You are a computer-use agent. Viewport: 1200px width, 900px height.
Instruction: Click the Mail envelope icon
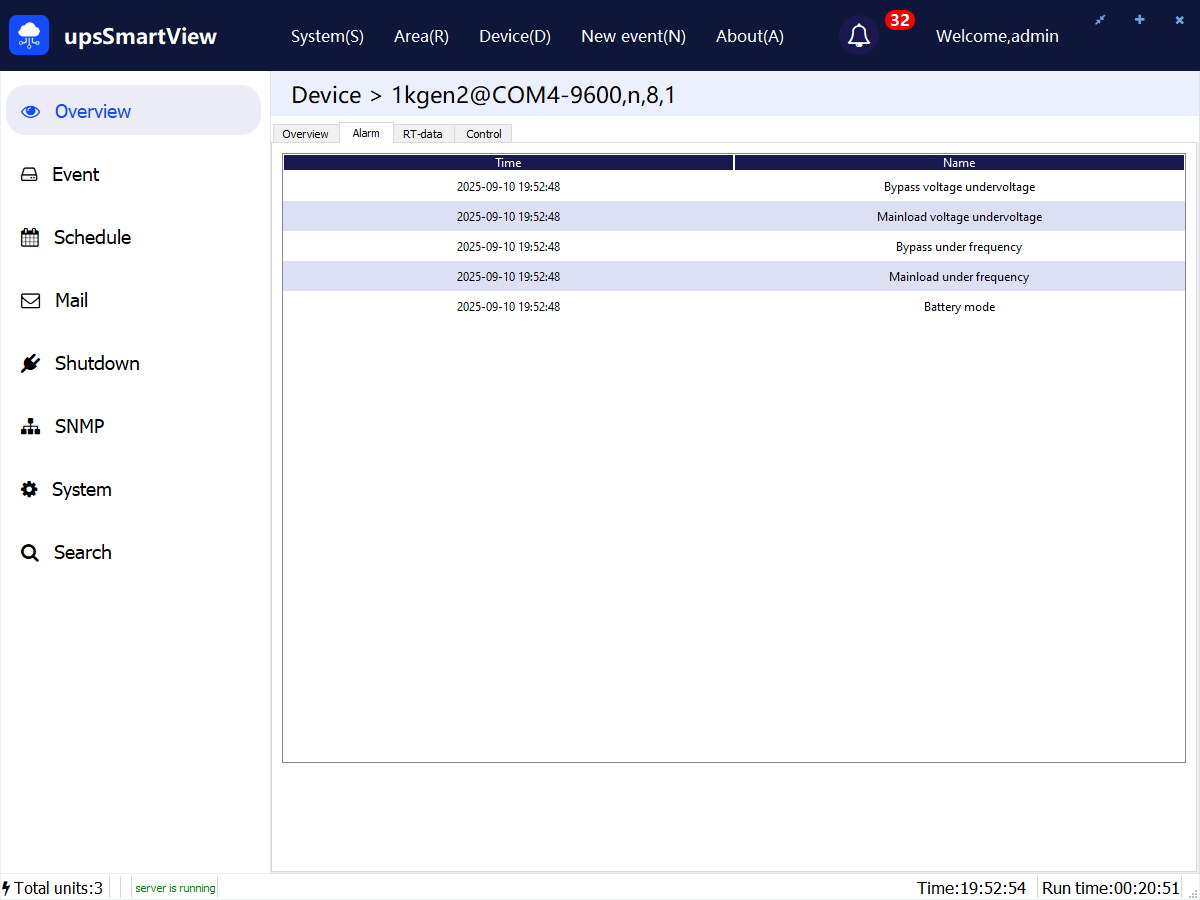[x=30, y=301]
